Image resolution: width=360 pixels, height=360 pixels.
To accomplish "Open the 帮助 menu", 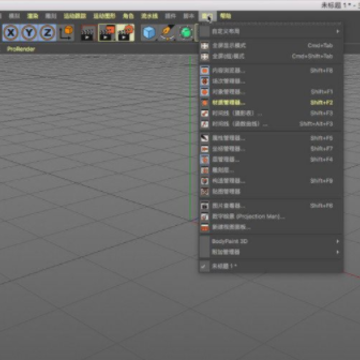I will coord(226,16).
